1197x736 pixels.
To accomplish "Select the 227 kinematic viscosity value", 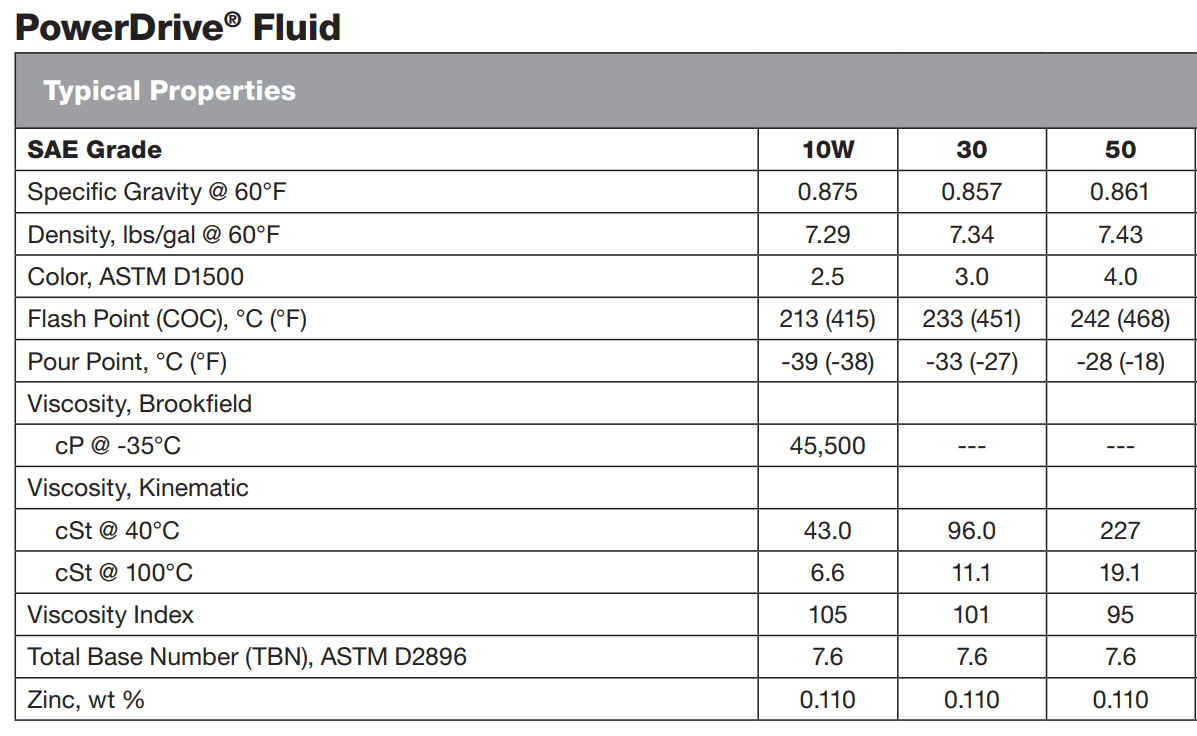I will 1120,530.
